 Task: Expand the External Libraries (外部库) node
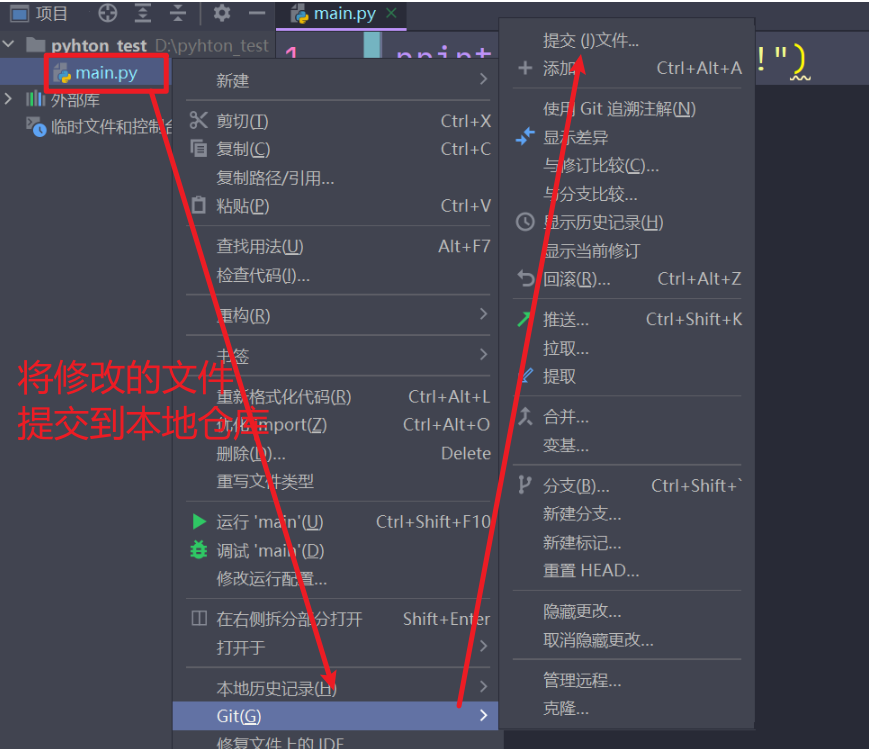click(x=9, y=99)
